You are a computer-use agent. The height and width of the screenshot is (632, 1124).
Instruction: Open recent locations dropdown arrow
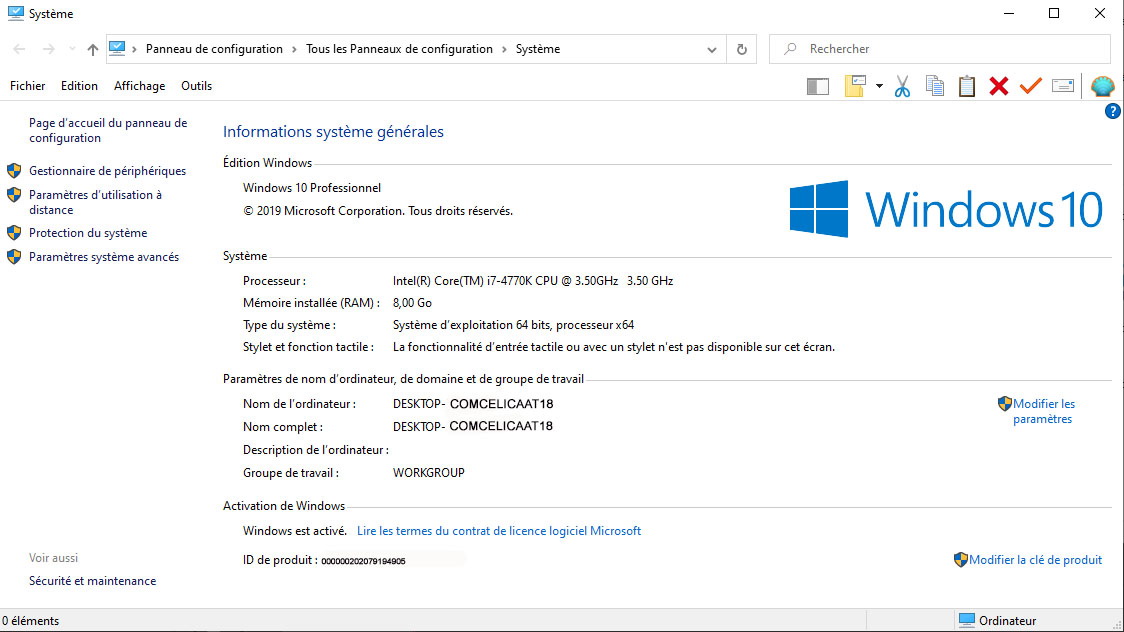point(72,49)
